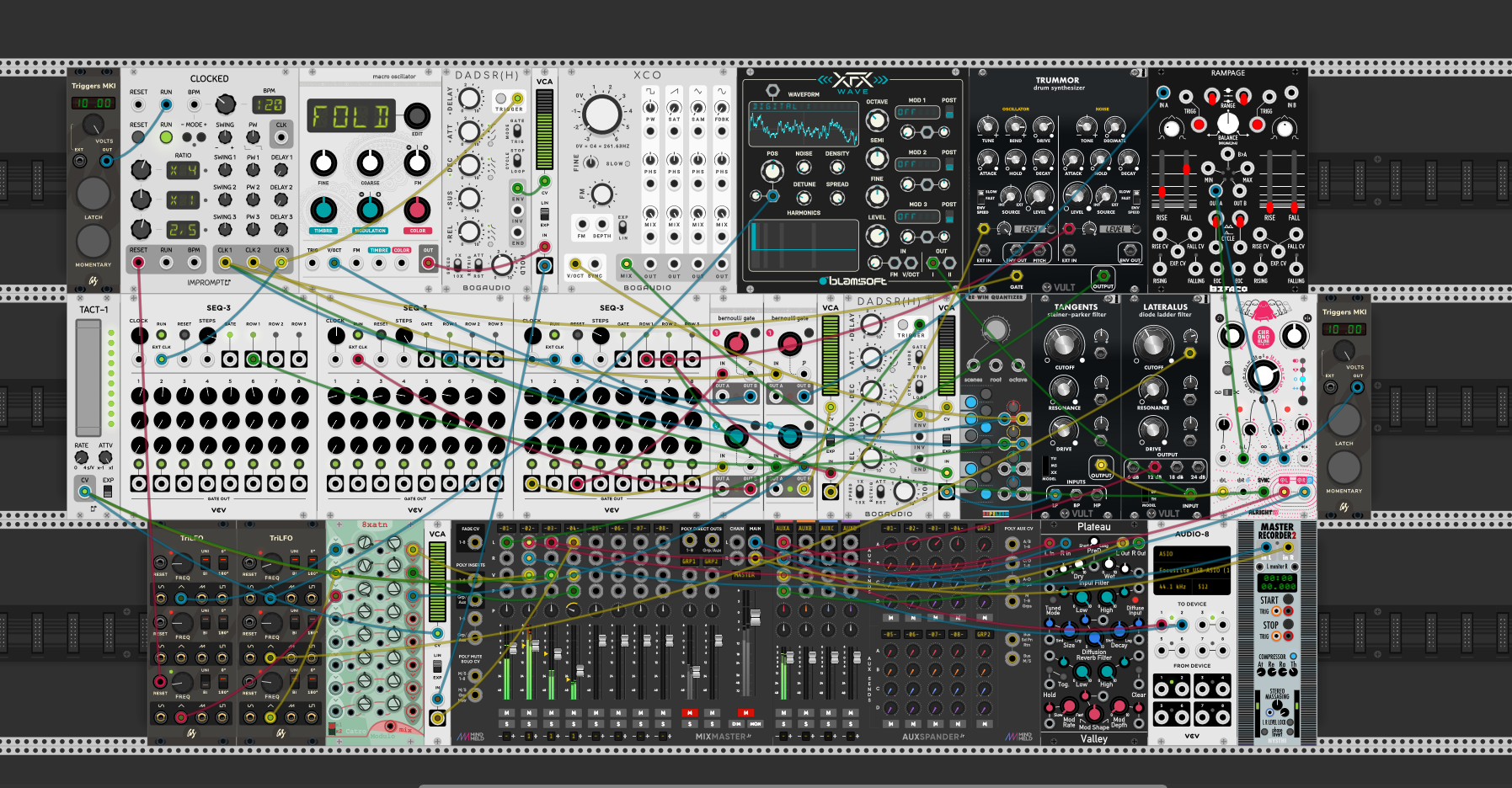Toggle the Plateau Diffuse Input button
This screenshot has width=1512, height=788.
point(1137,599)
